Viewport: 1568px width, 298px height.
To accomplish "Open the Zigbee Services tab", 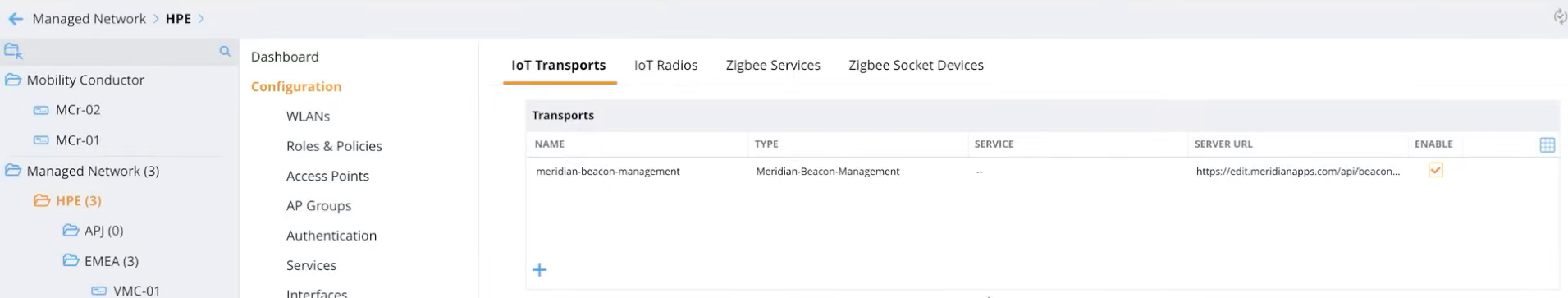I will [773, 65].
